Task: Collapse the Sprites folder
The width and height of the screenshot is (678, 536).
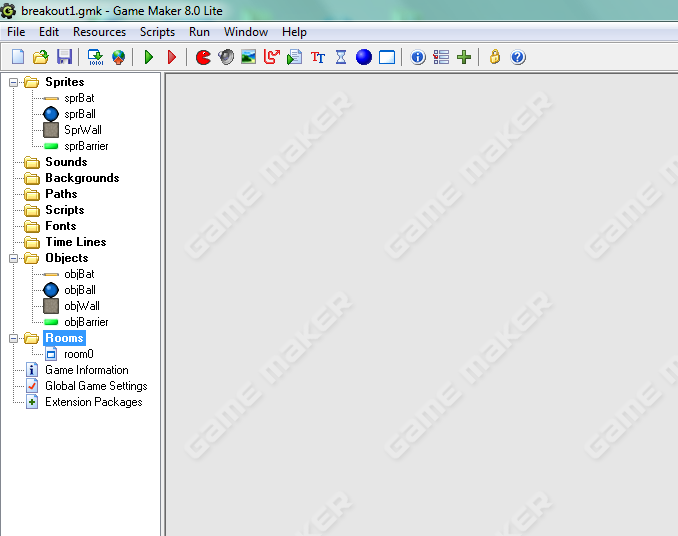Action: tap(13, 82)
